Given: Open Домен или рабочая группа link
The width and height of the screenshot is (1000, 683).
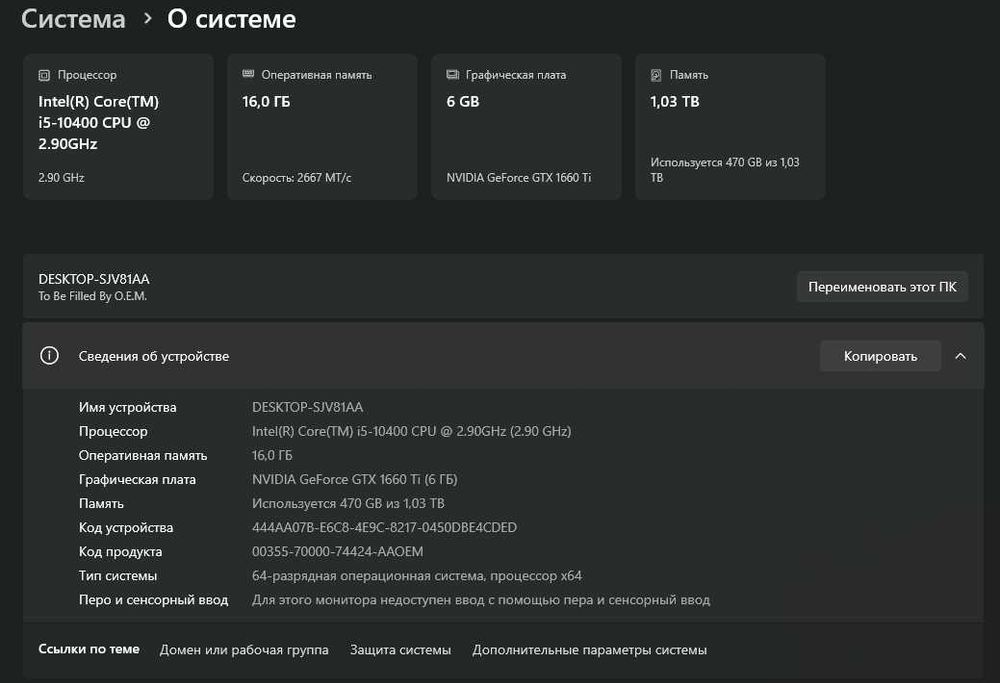Looking at the screenshot, I should (244, 650).
